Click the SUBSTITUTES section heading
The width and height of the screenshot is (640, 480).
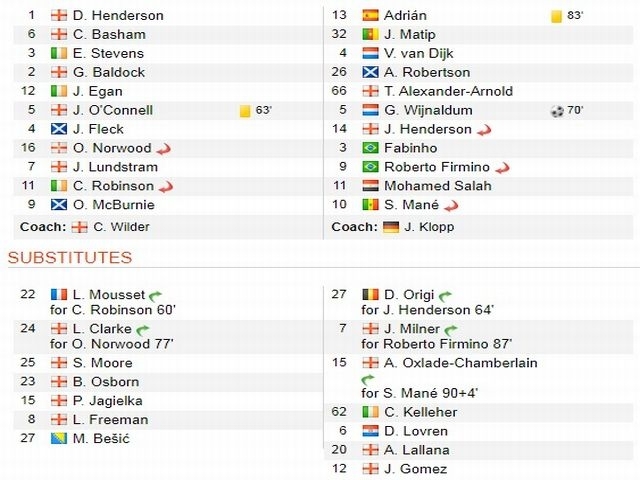(x=70, y=258)
